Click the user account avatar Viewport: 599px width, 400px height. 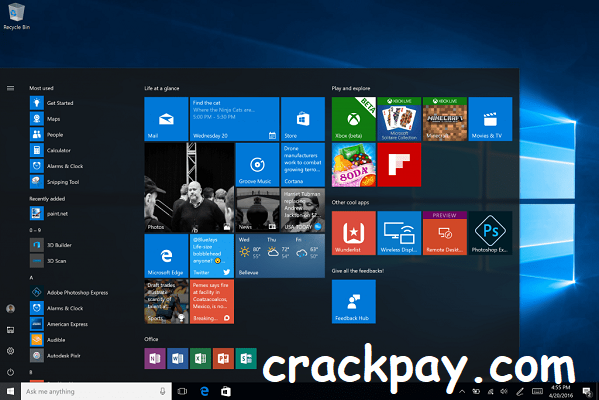pos(10,309)
